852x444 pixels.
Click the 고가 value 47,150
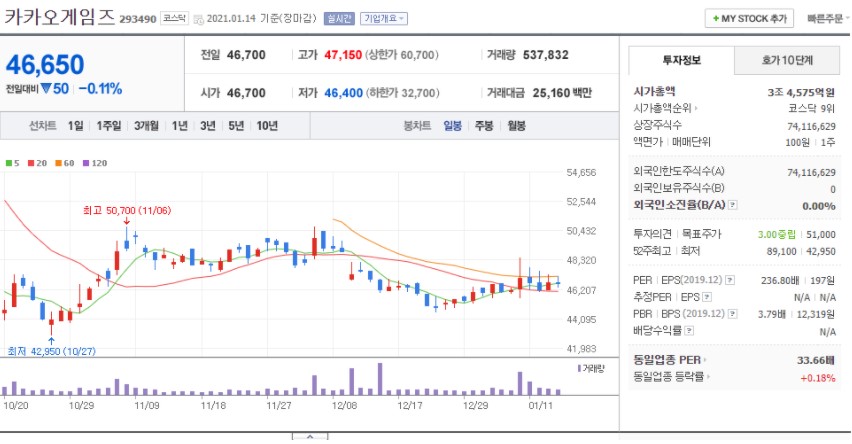pyautogui.click(x=343, y=55)
